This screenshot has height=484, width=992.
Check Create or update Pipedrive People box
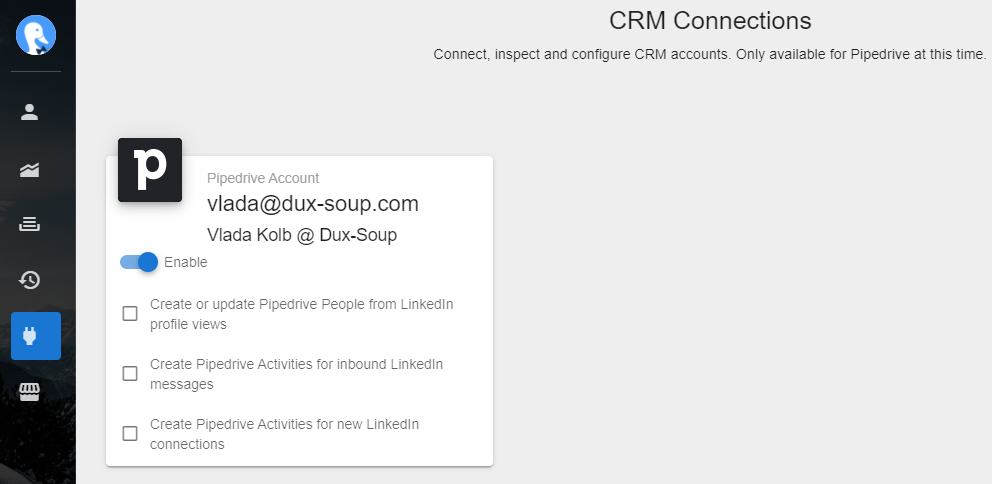tap(130, 314)
